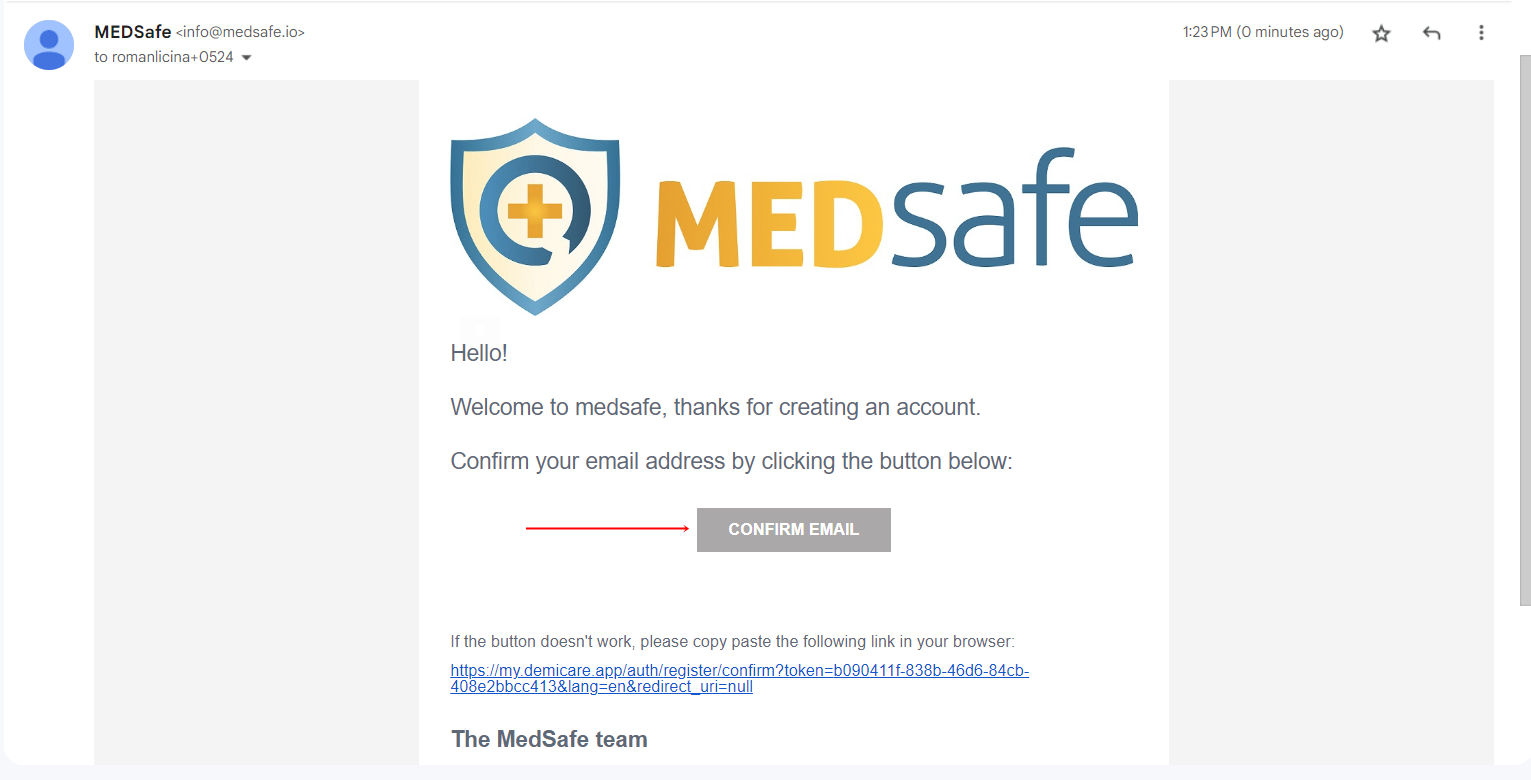The image size is (1531, 780).
Task: Open the my.demicare.app confirmation link
Action: pyautogui.click(x=740, y=679)
